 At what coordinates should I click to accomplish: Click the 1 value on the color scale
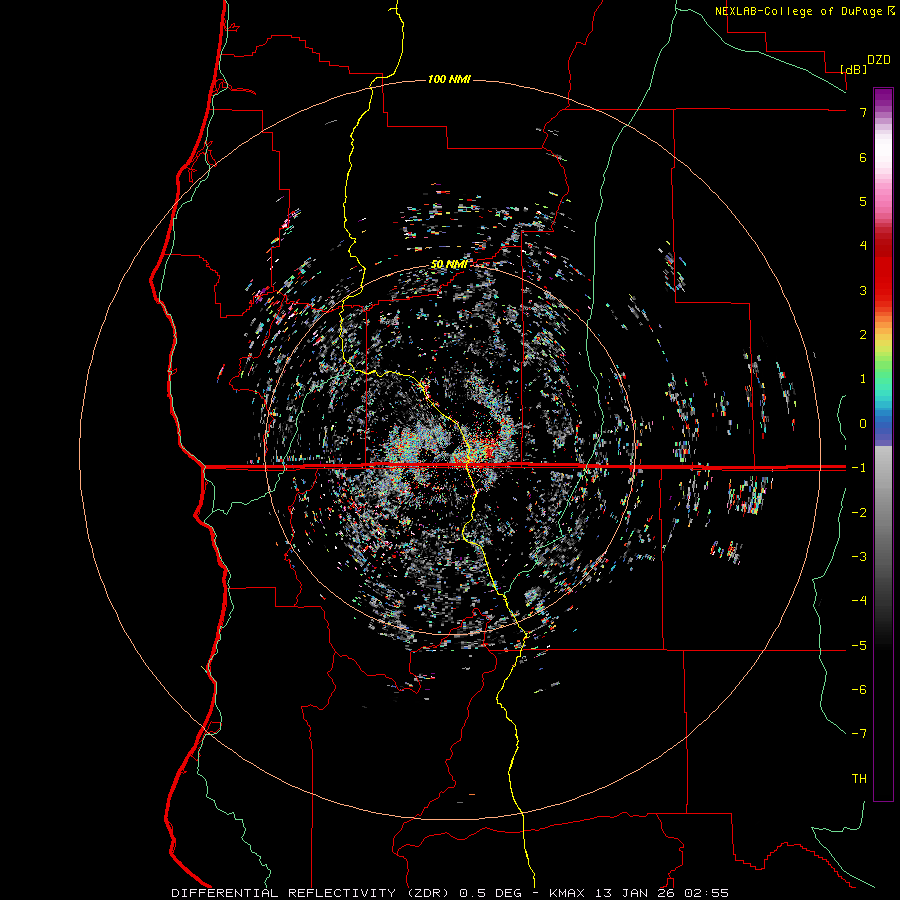(863, 379)
